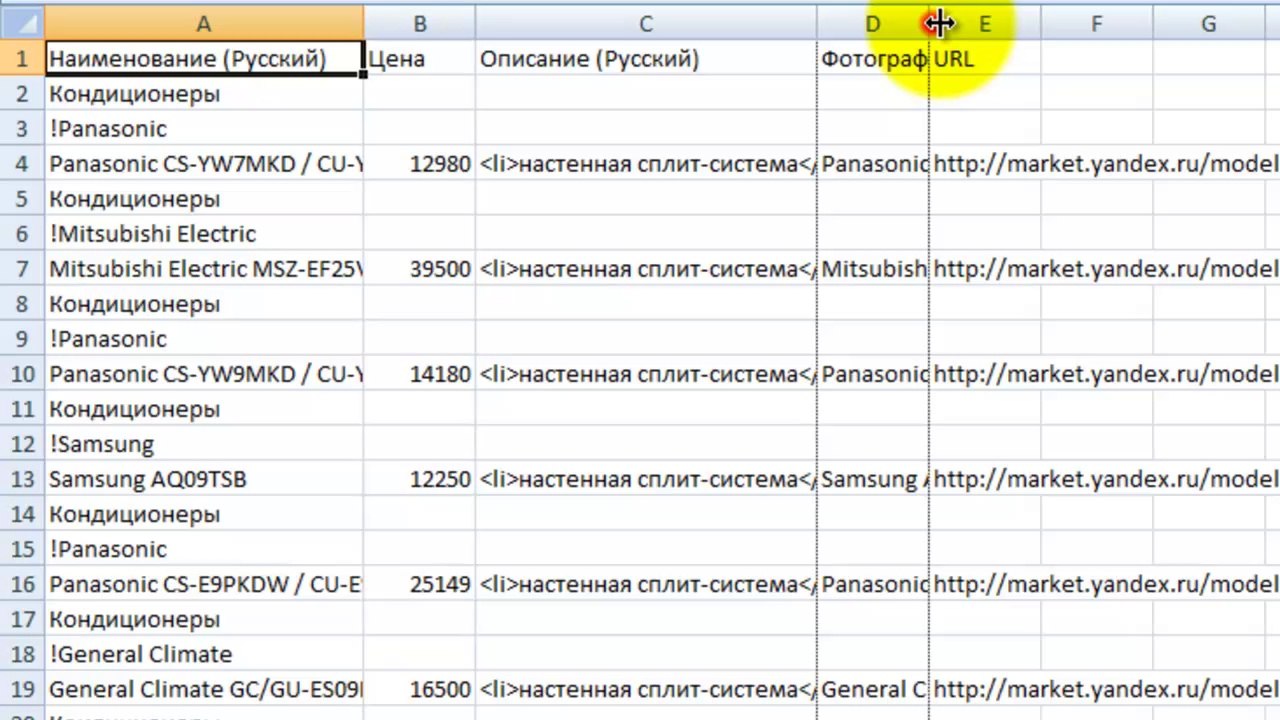Image resolution: width=1280 pixels, height=720 pixels.
Task: Click the header cell "URL"
Action: (x=985, y=59)
